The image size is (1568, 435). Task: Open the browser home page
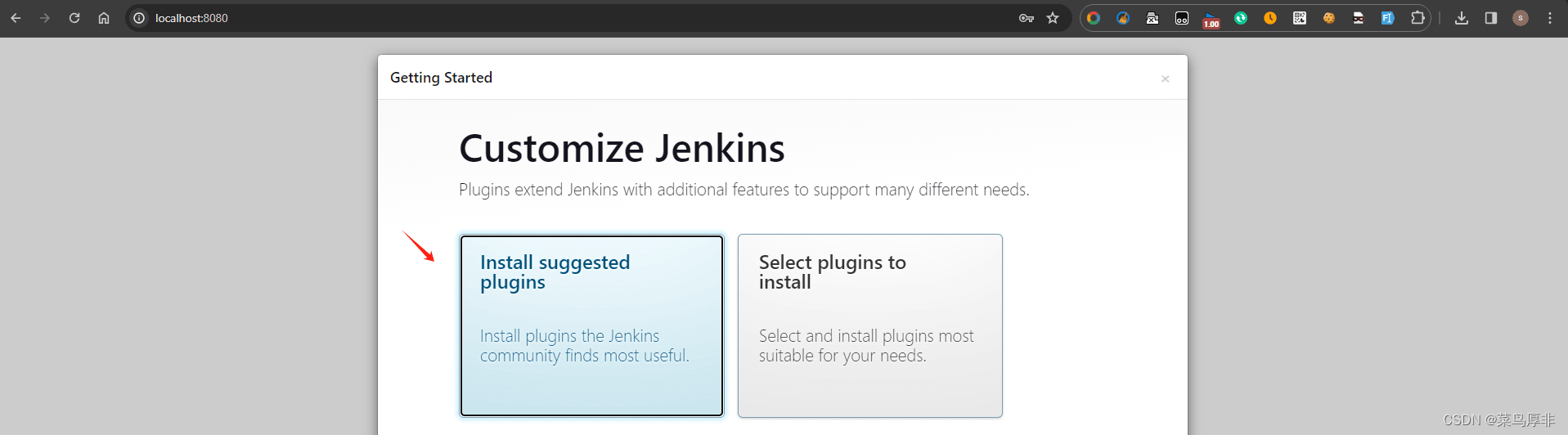point(104,18)
